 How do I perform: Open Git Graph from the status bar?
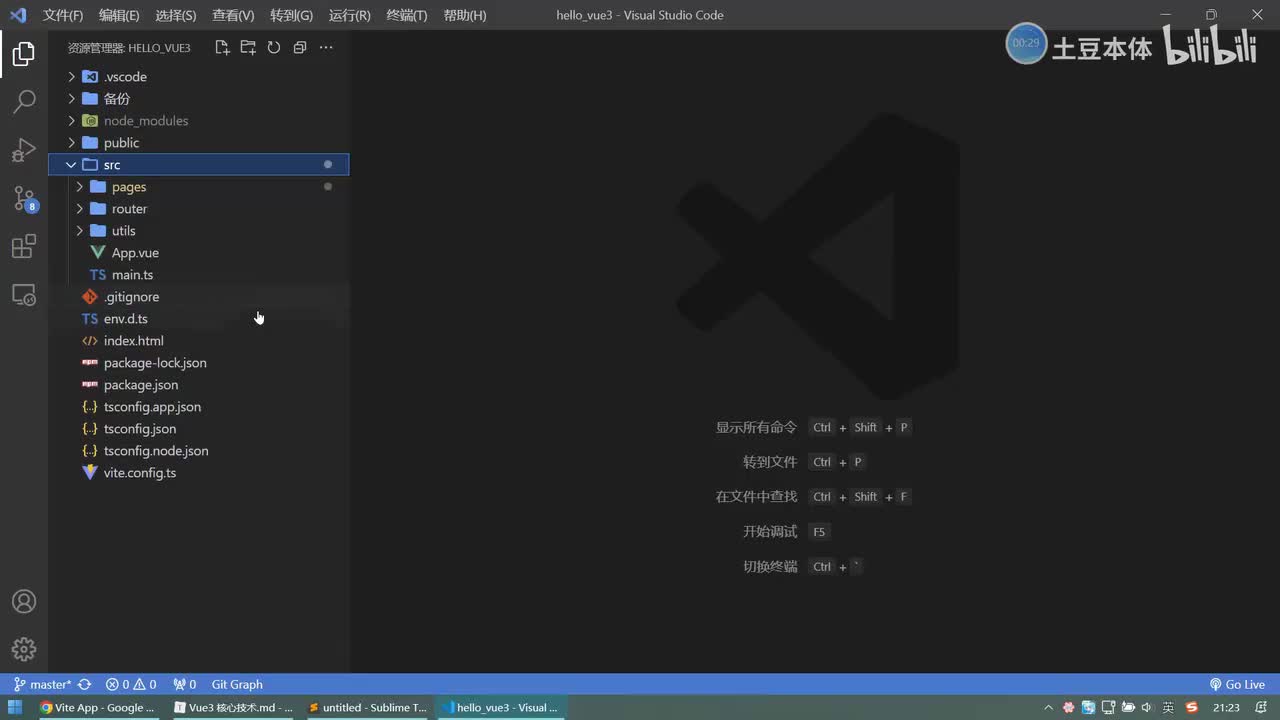(237, 685)
